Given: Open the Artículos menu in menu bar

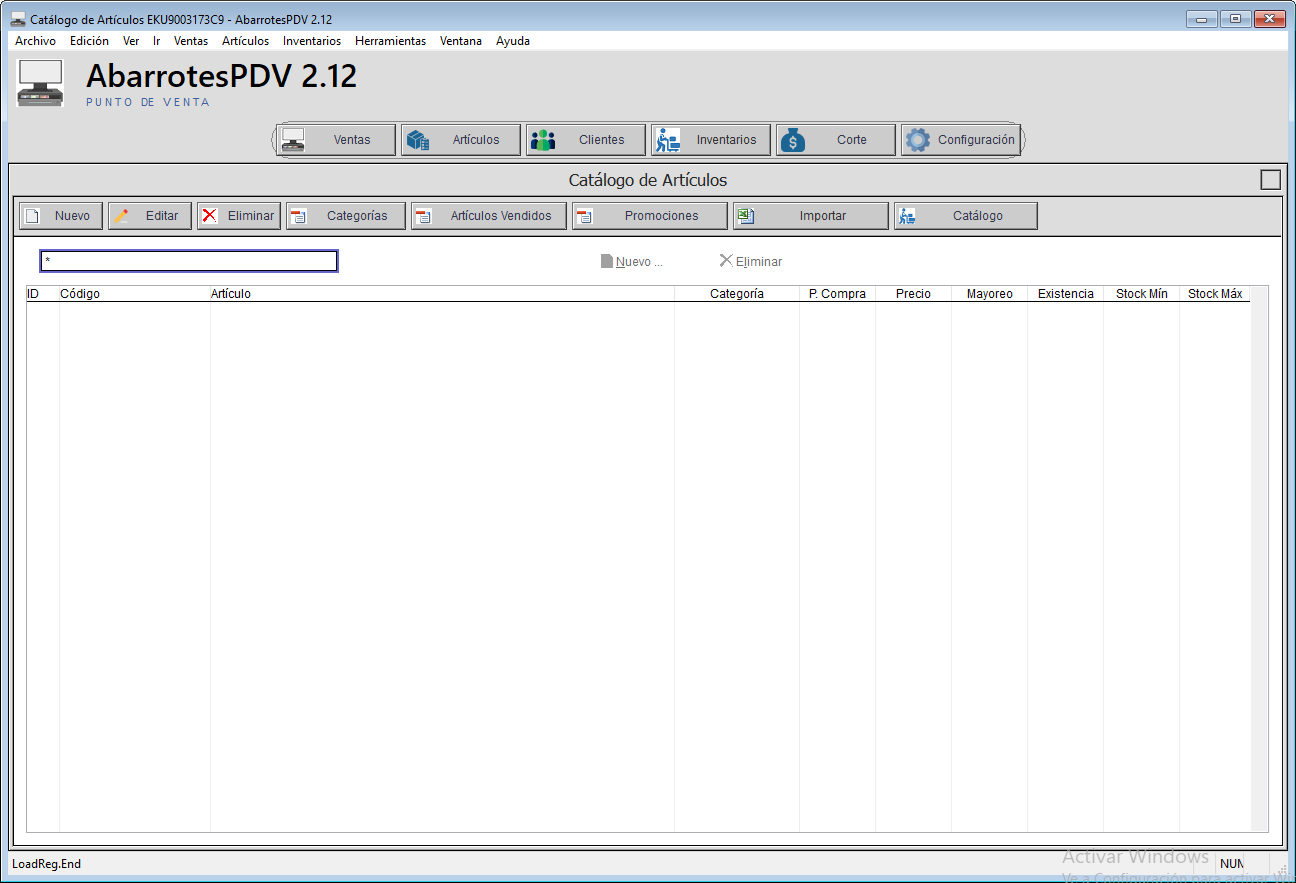Looking at the screenshot, I should (245, 41).
